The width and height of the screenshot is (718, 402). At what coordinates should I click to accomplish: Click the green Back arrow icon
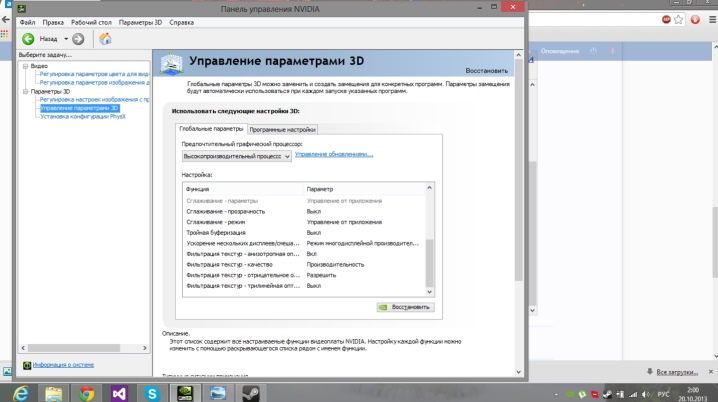coord(28,39)
